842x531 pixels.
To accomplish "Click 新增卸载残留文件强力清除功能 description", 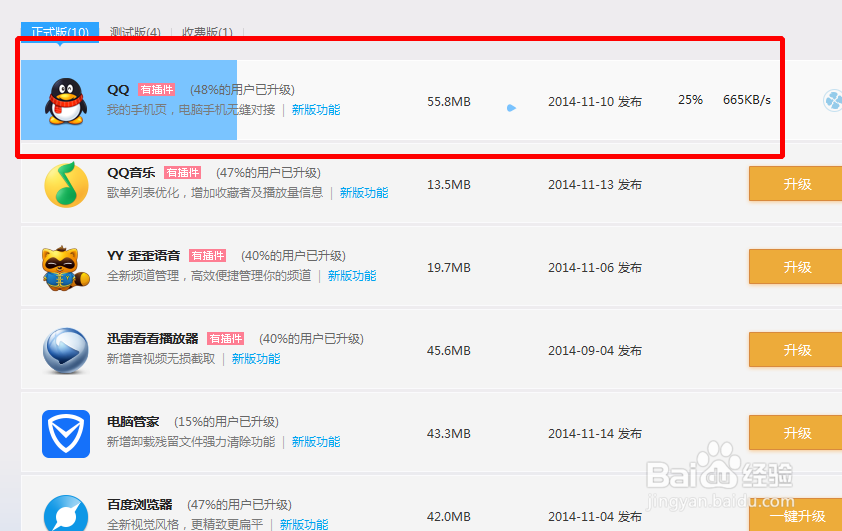I will (191, 442).
